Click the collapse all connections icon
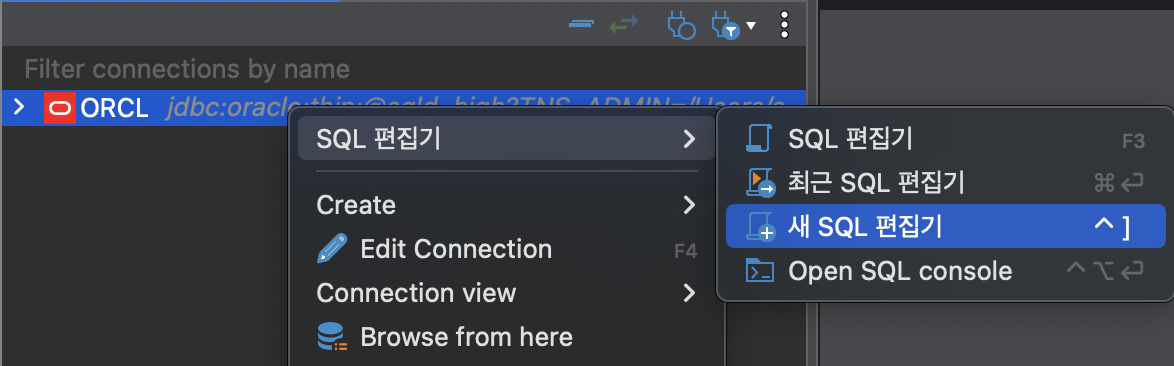Screen dimensions: 1174x366 click(x=581, y=24)
